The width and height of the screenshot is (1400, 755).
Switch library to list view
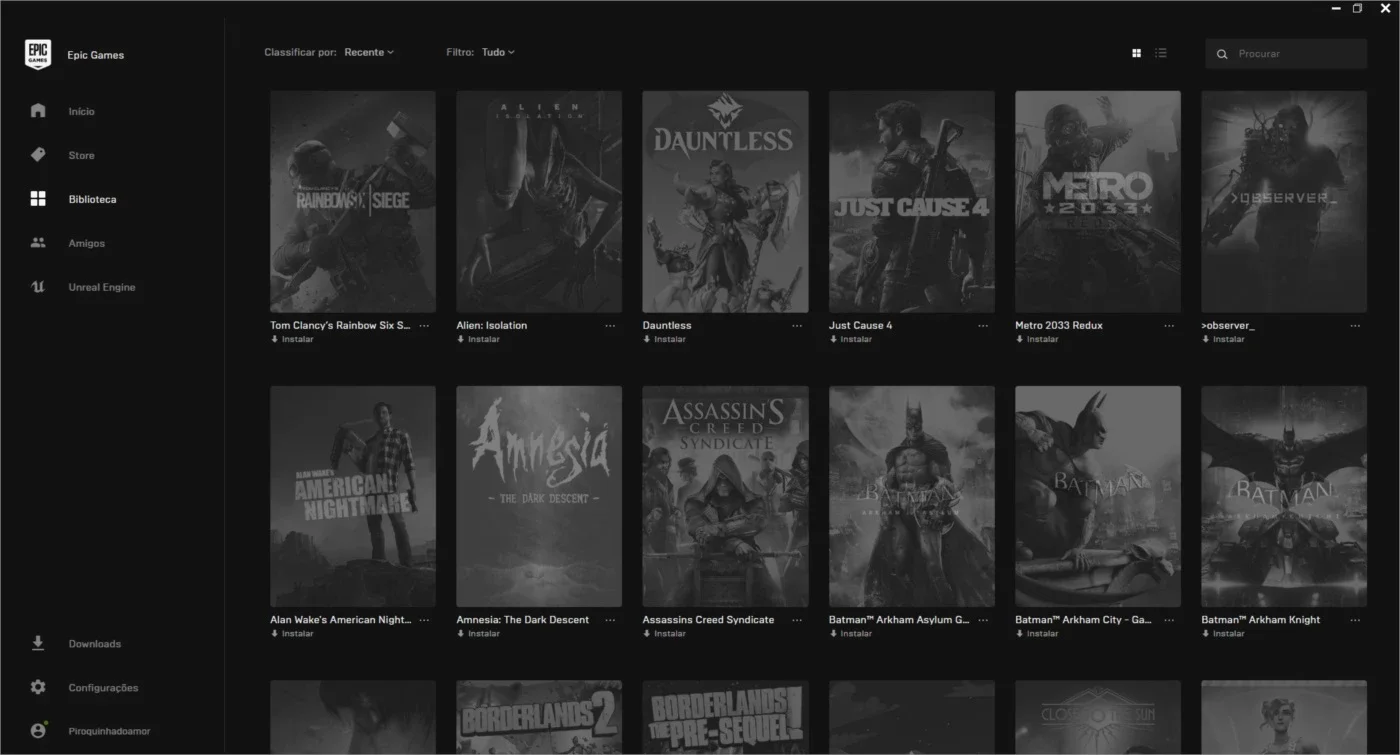[1161, 53]
